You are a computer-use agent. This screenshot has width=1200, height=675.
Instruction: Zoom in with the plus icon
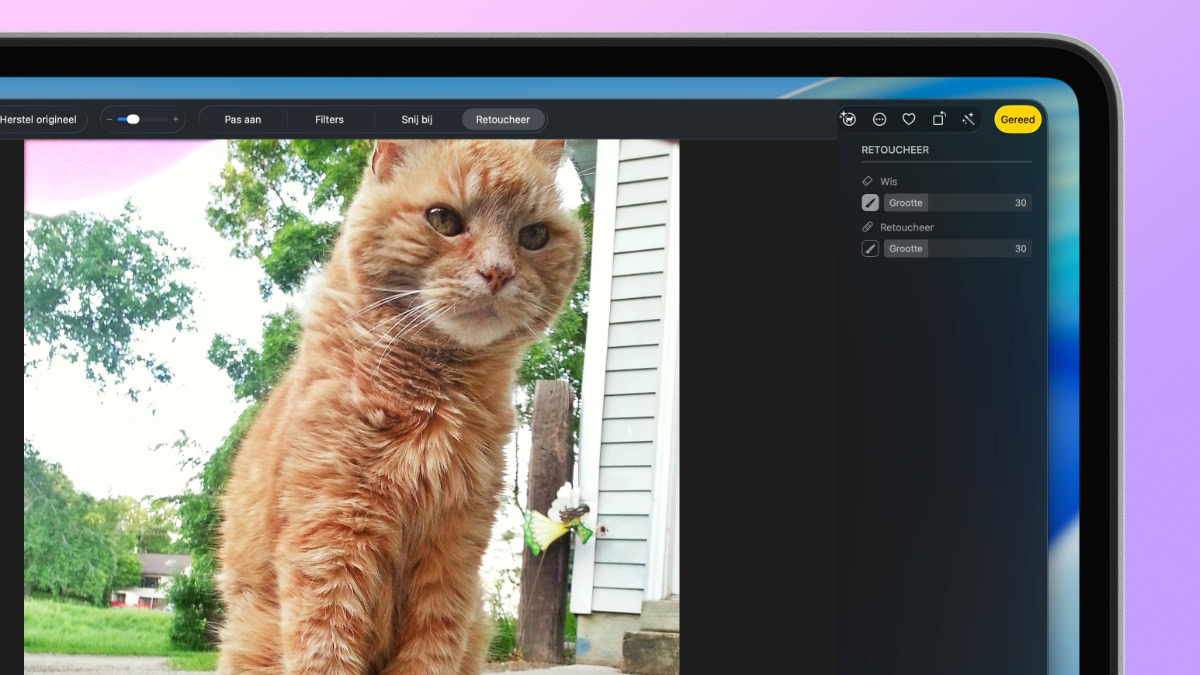pyautogui.click(x=176, y=119)
